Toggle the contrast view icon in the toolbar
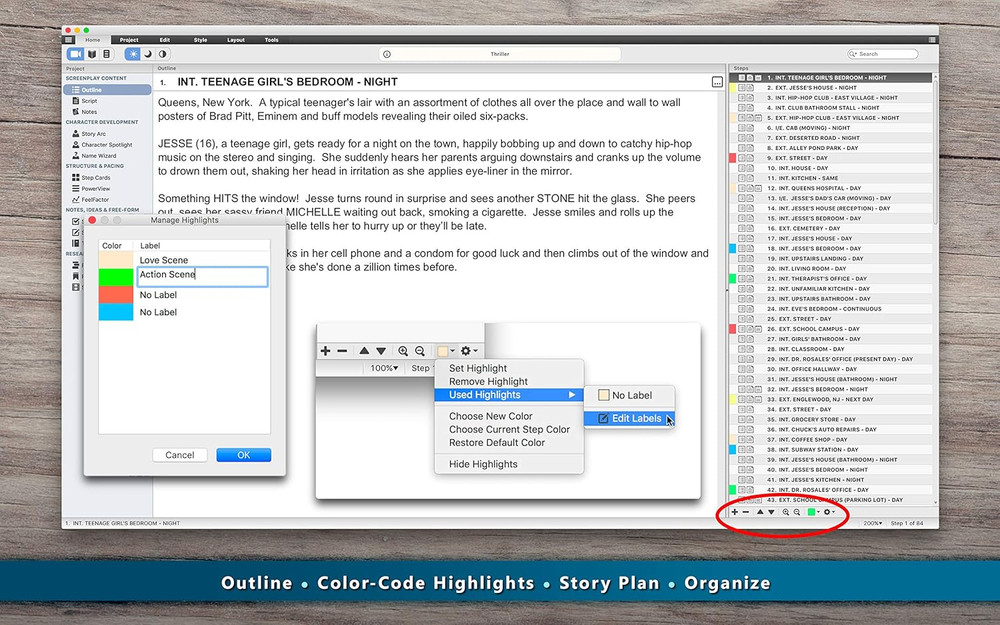1000x625 pixels. pos(163,54)
